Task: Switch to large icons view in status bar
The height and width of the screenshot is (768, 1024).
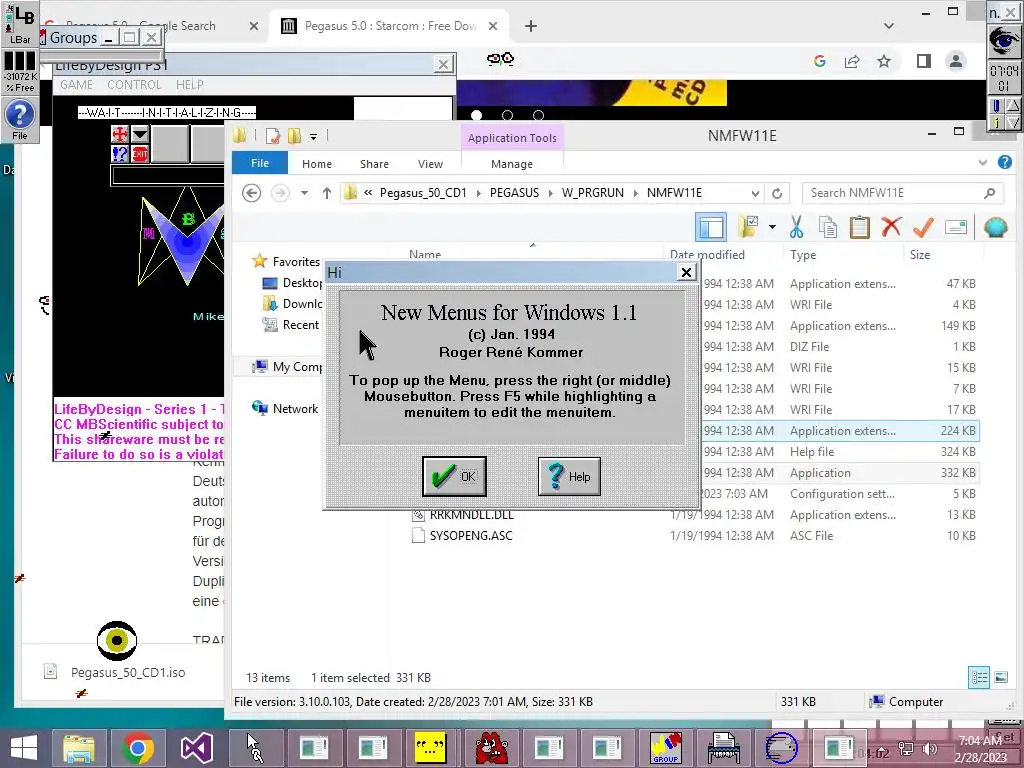Action: point(1001,678)
